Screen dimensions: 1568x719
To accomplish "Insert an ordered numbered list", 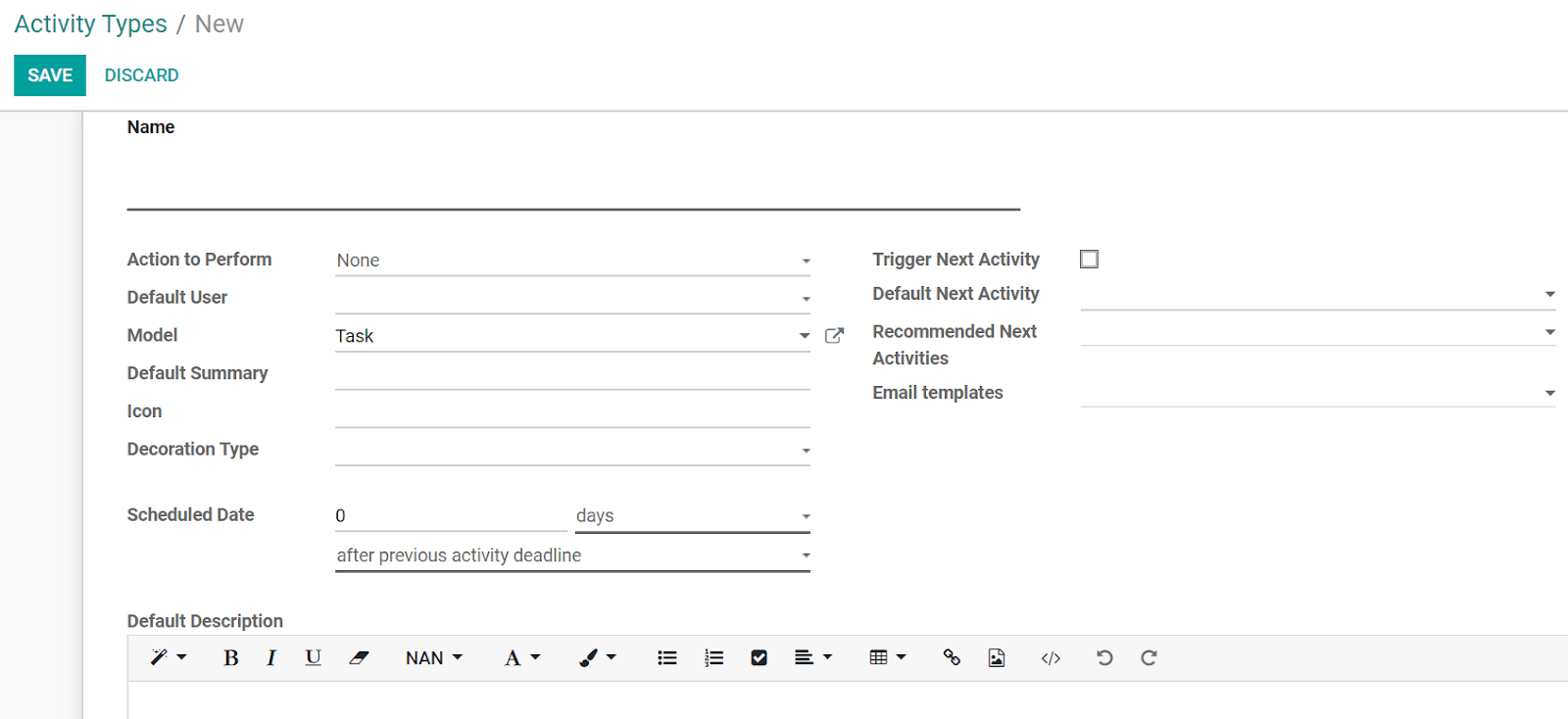I will [713, 658].
